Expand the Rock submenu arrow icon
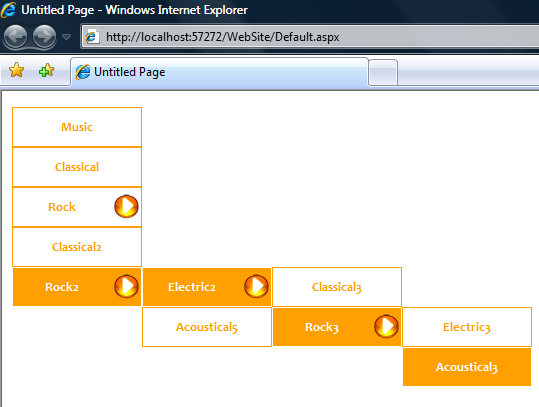This screenshot has width=539, height=407. pyautogui.click(x=126, y=207)
